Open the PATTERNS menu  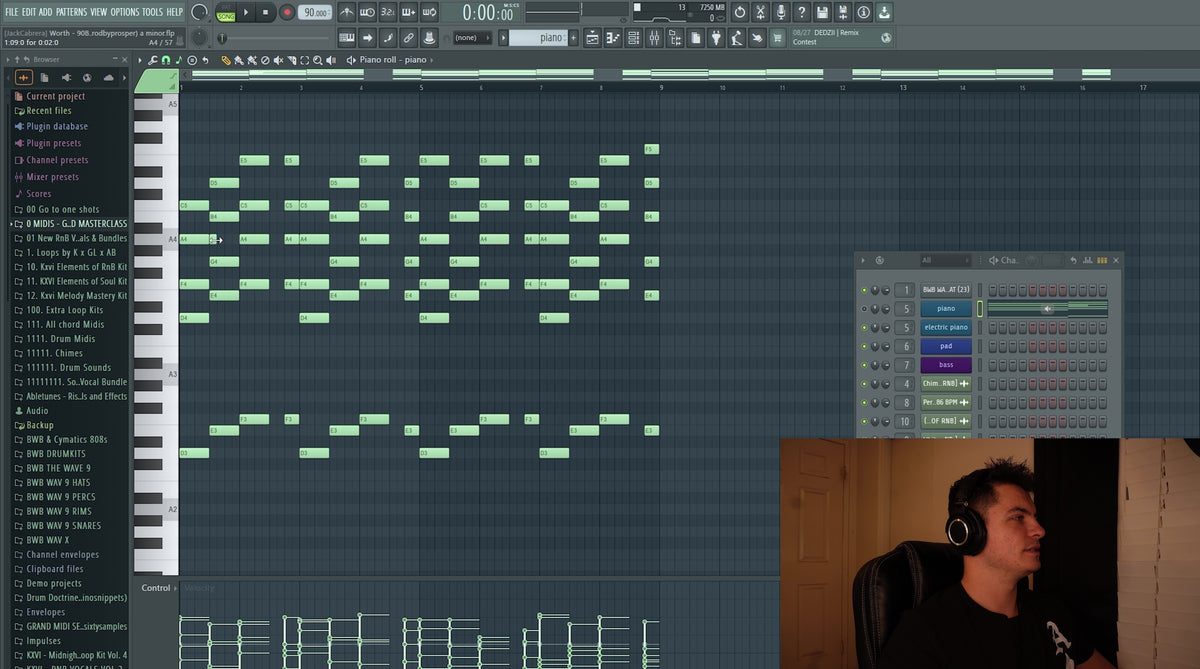tap(71, 12)
